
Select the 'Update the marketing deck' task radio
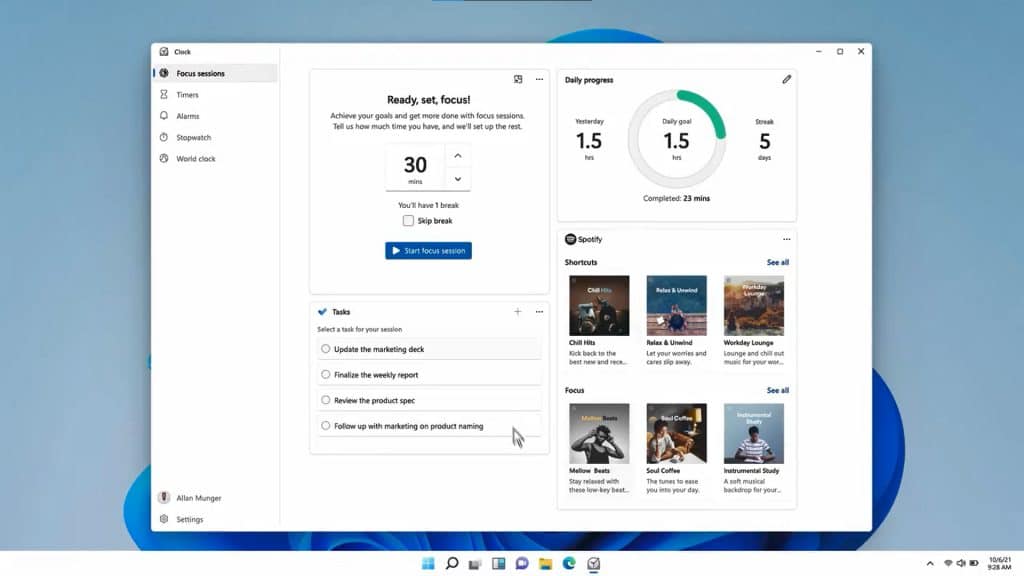(326, 349)
